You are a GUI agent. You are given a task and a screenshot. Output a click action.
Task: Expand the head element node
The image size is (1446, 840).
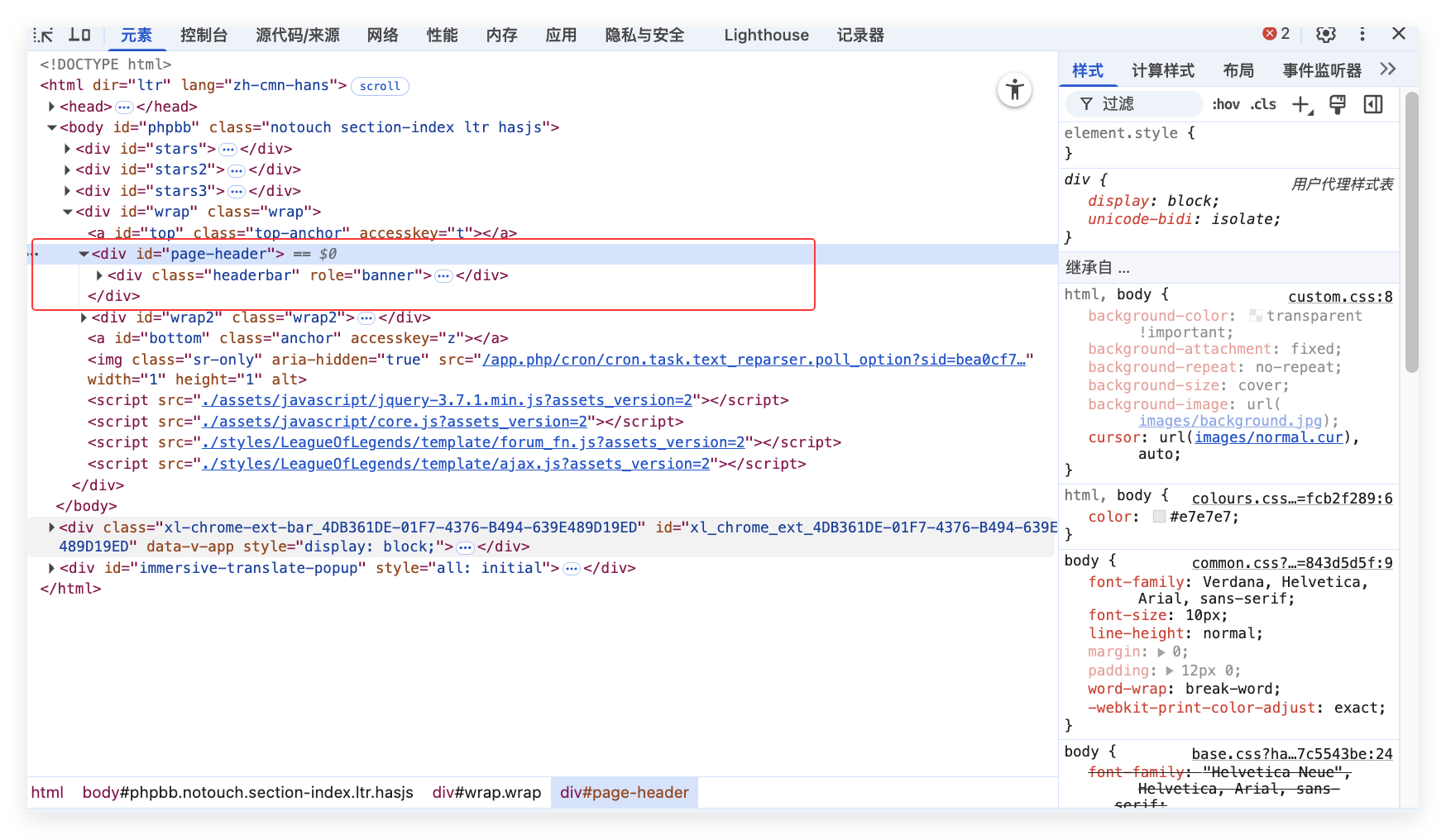(x=51, y=107)
